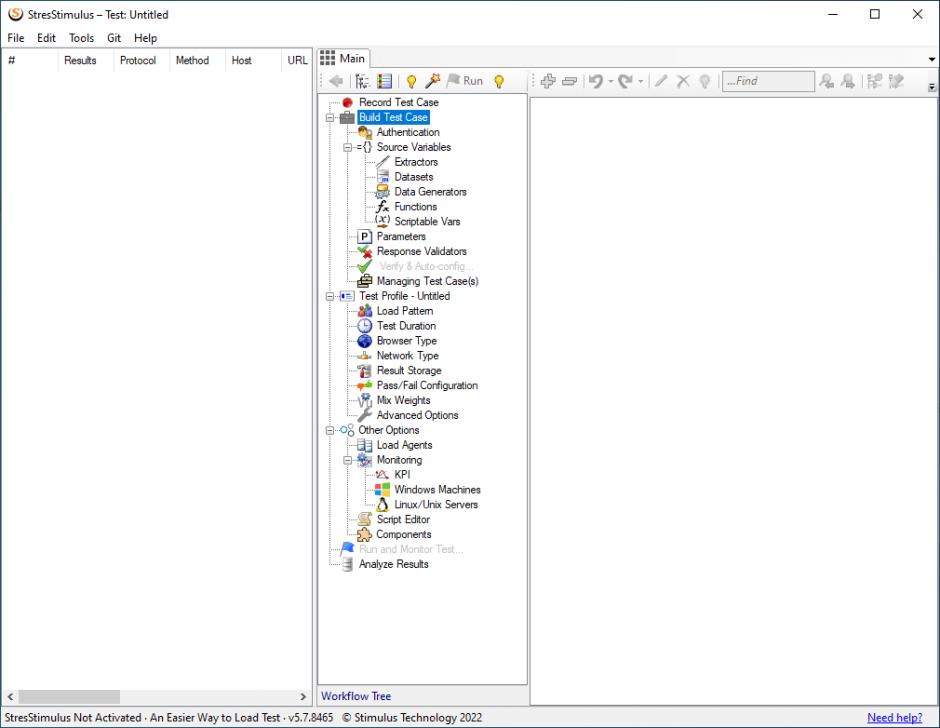Click the collapse all tree icon

tap(896, 81)
